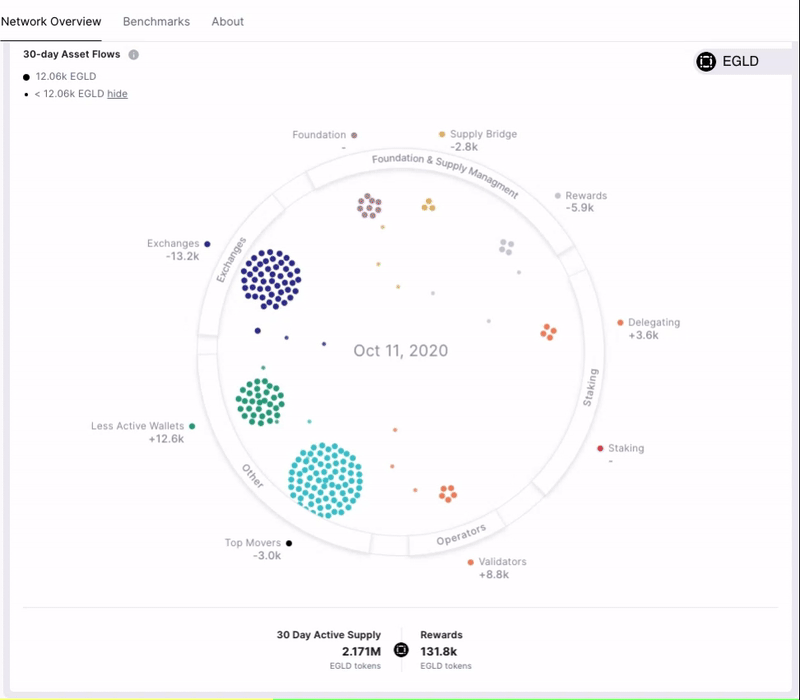Click the EGLD token icon between supply and rewards

click(401, 649)
